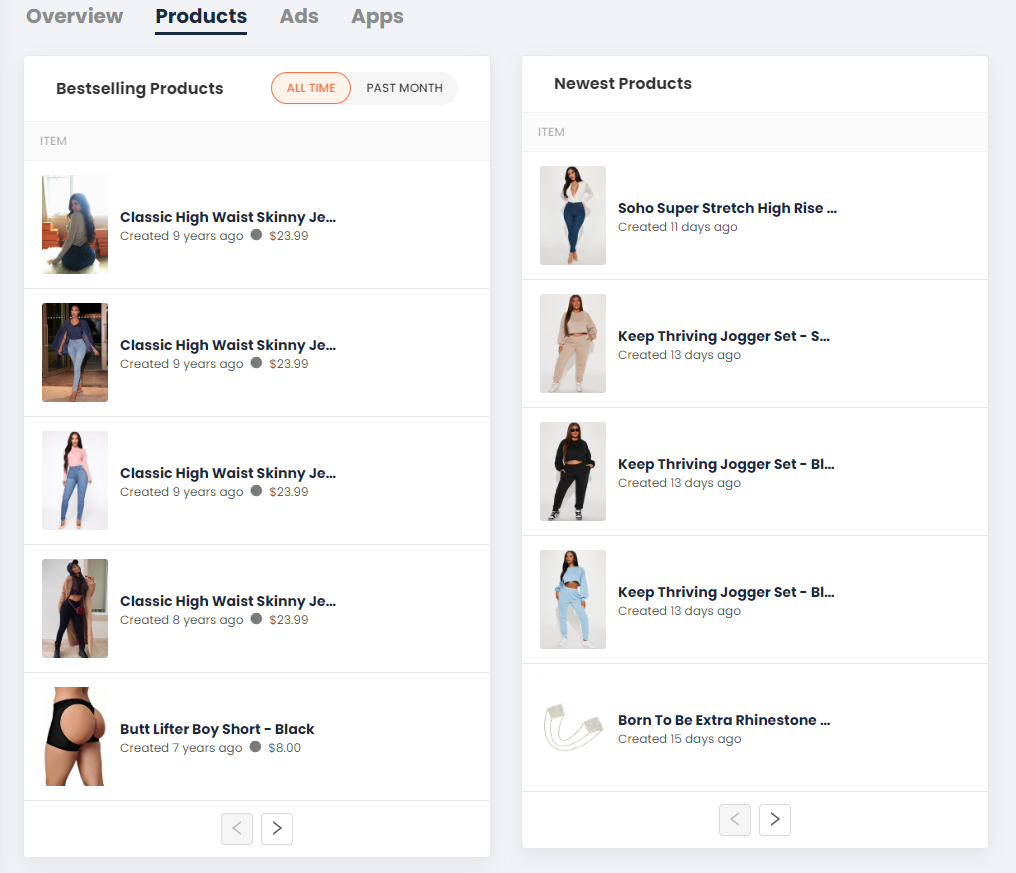
Task: Click the light blue Keep Thriving Jogger thumbnail
Action: (573, 600)
